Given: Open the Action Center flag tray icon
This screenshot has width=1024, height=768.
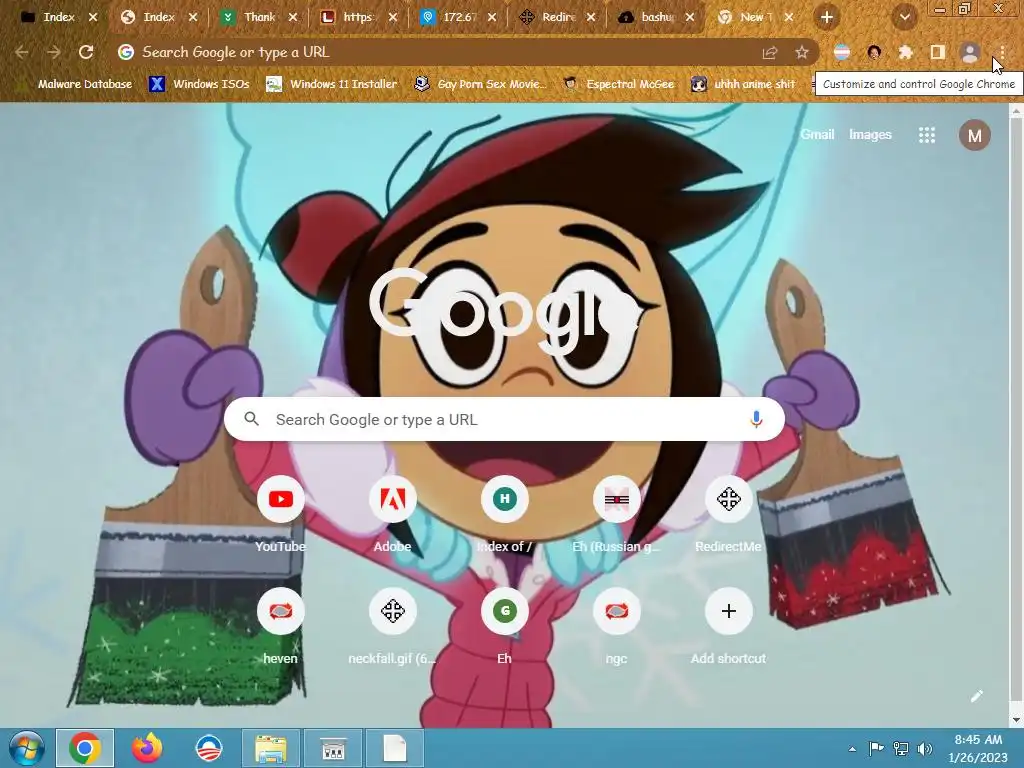Looking at the screenshot, I should coord(876,748).
